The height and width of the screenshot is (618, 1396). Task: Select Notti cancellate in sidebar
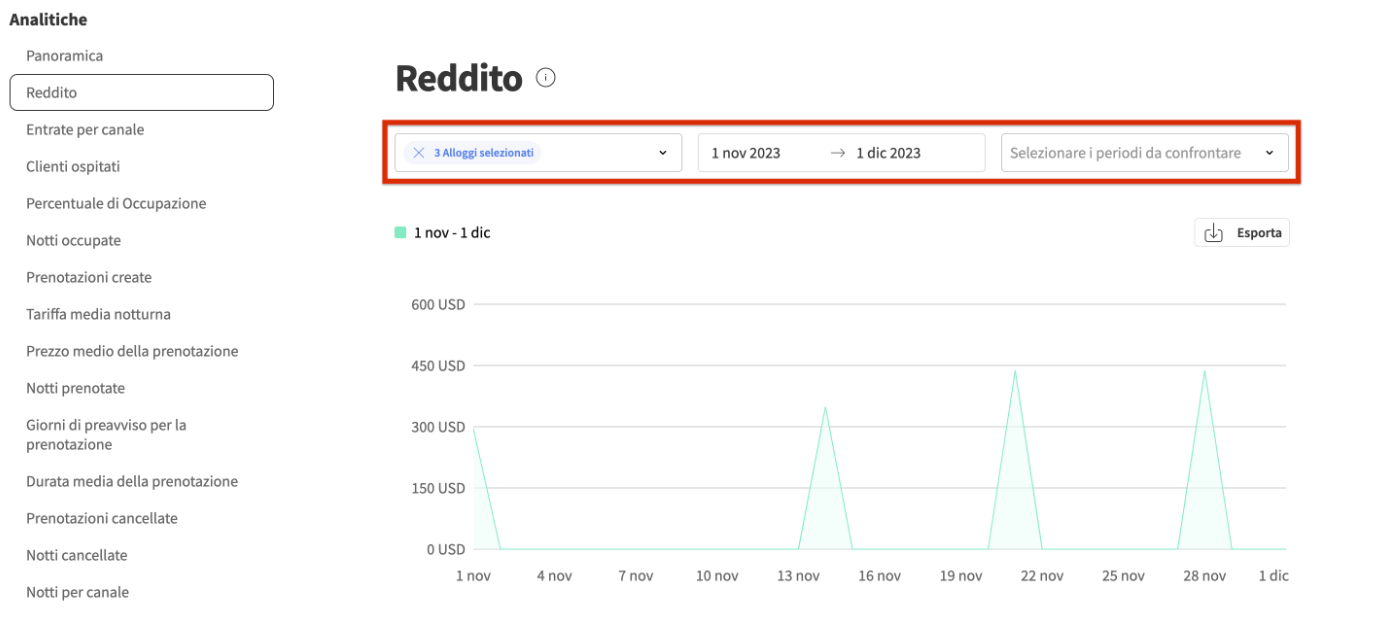tap(77, 556)
